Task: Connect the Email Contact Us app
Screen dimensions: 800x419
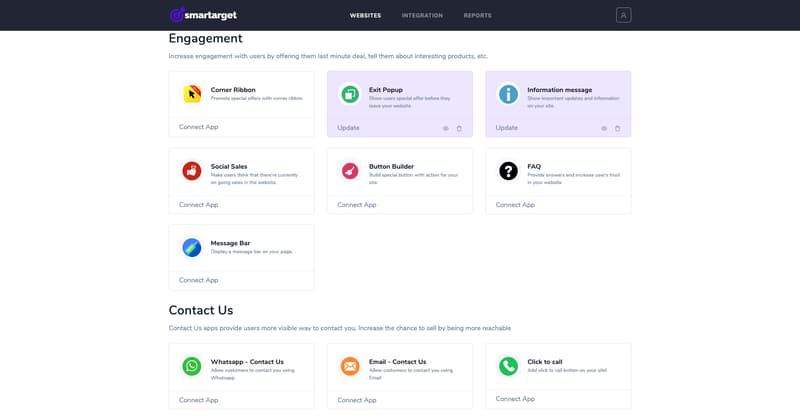Action: 357,400
